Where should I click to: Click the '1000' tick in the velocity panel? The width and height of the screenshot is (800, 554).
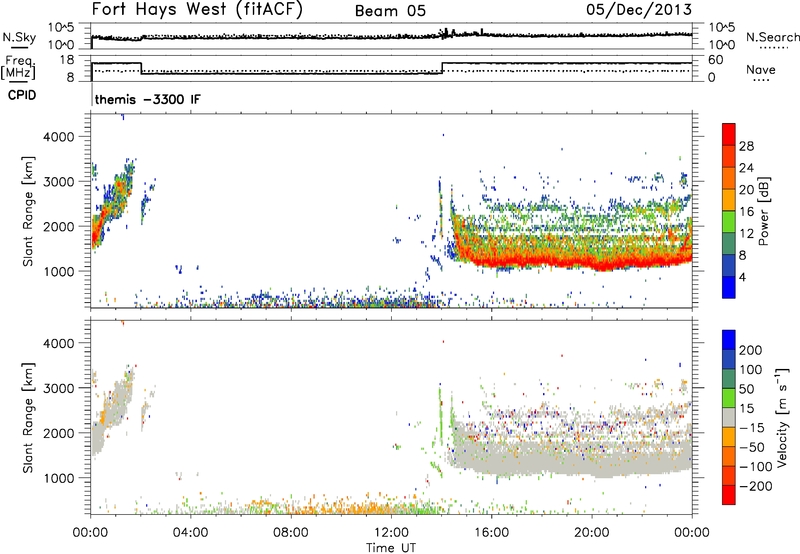click(x=59, y=478)
